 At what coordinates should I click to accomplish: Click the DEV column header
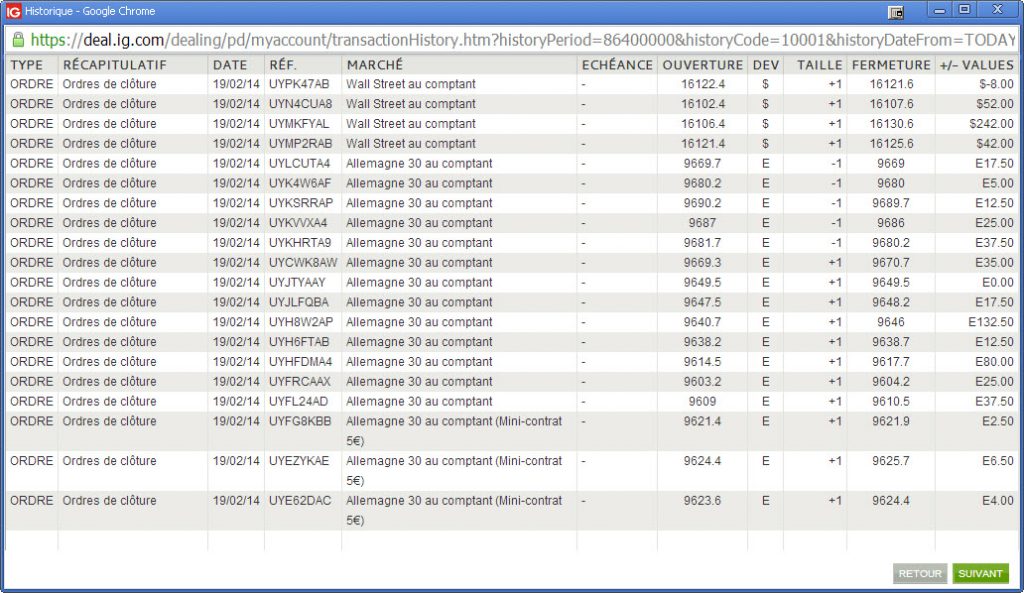coord(765,65)
